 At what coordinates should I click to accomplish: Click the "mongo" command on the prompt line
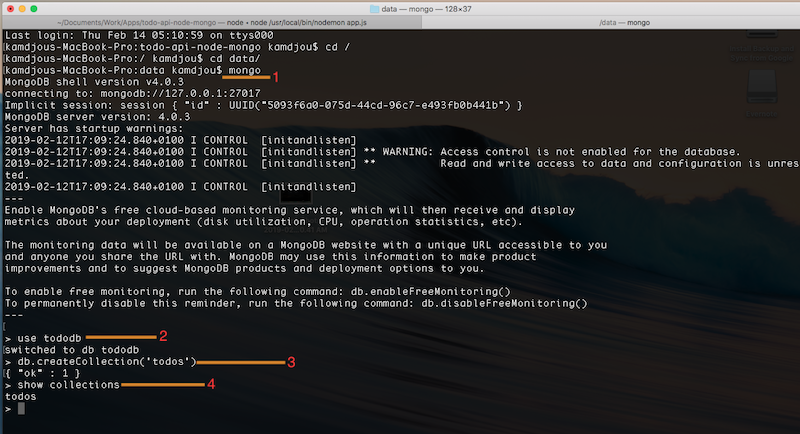point(243,71)
